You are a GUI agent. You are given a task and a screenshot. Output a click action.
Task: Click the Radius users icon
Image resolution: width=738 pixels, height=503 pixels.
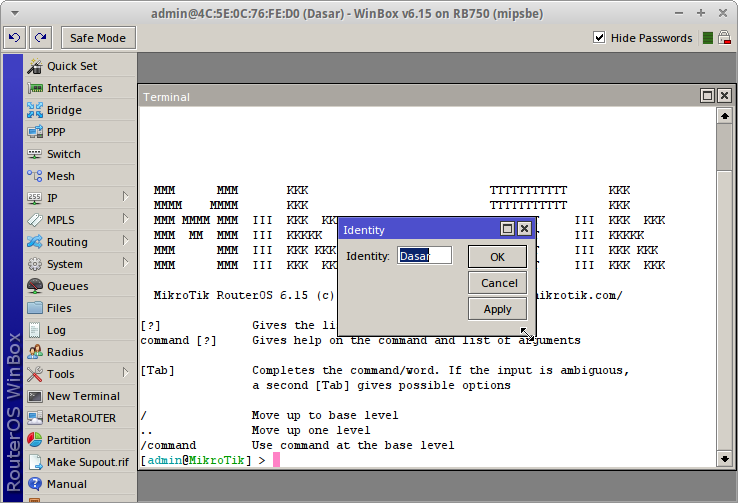[34, 352]
